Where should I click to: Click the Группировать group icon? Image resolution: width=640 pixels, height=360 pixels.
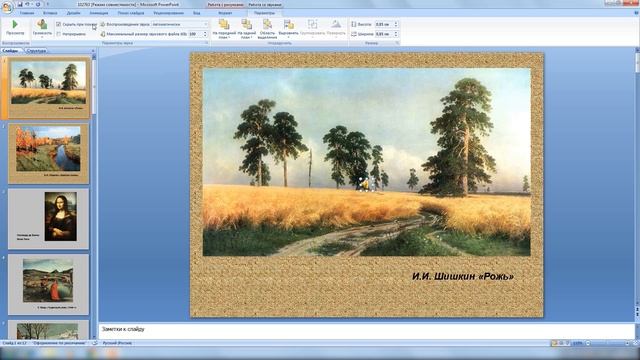click(x=312, y=29)
